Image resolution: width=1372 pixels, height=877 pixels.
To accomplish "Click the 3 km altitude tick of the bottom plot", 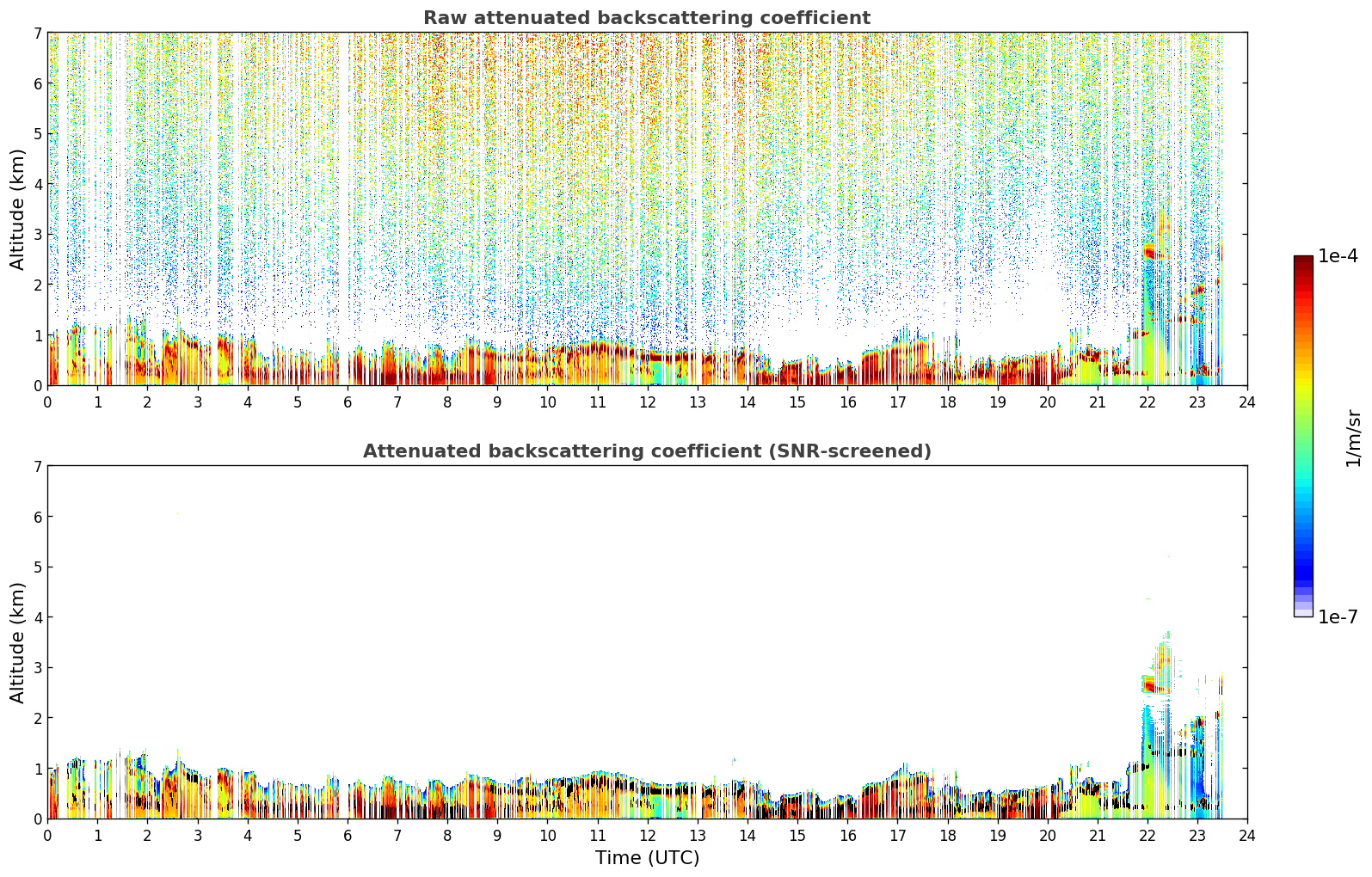I will pos(37,668).
